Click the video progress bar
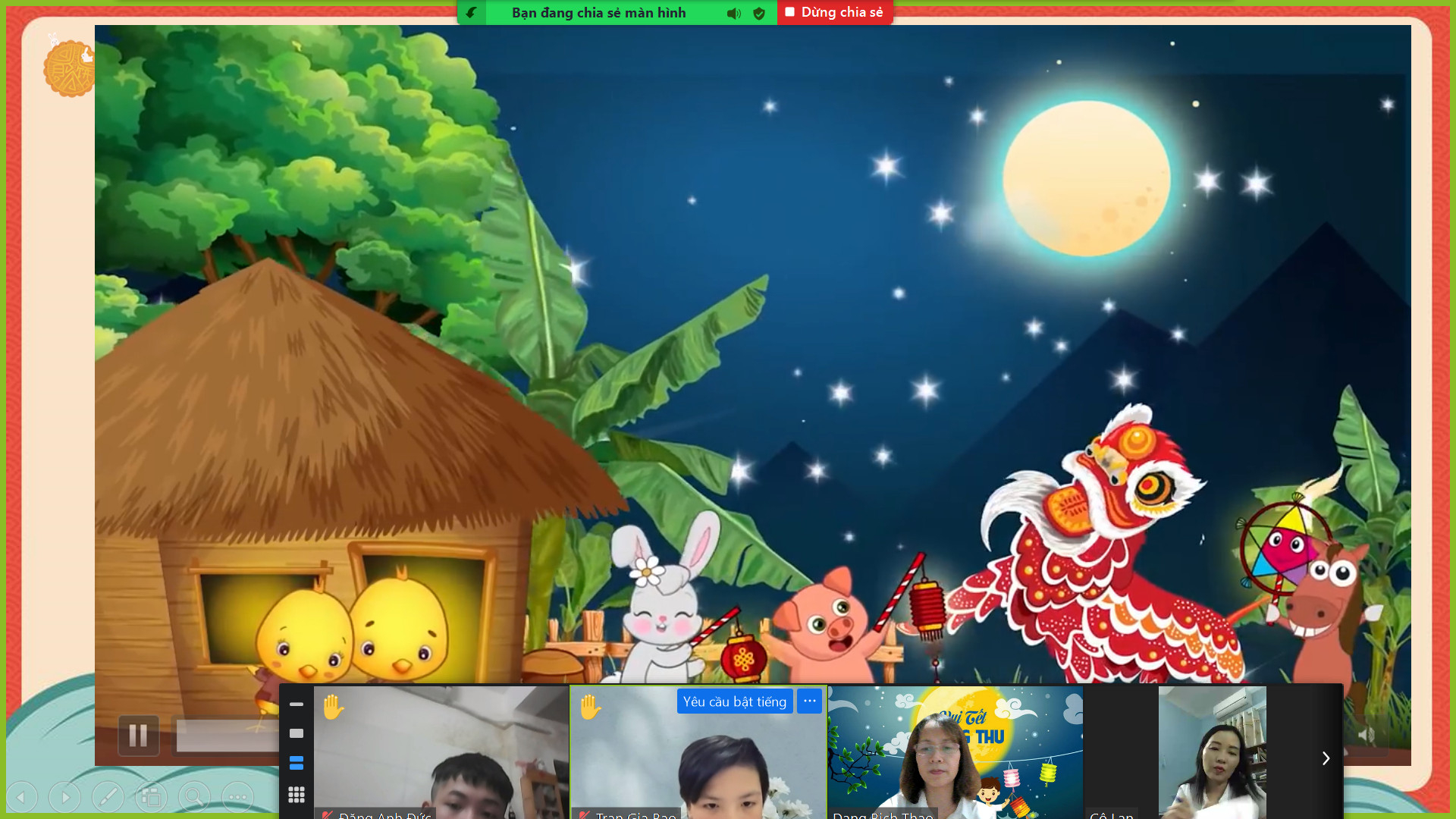Viewport: 1456px width, 819px height. click(227, 735)
